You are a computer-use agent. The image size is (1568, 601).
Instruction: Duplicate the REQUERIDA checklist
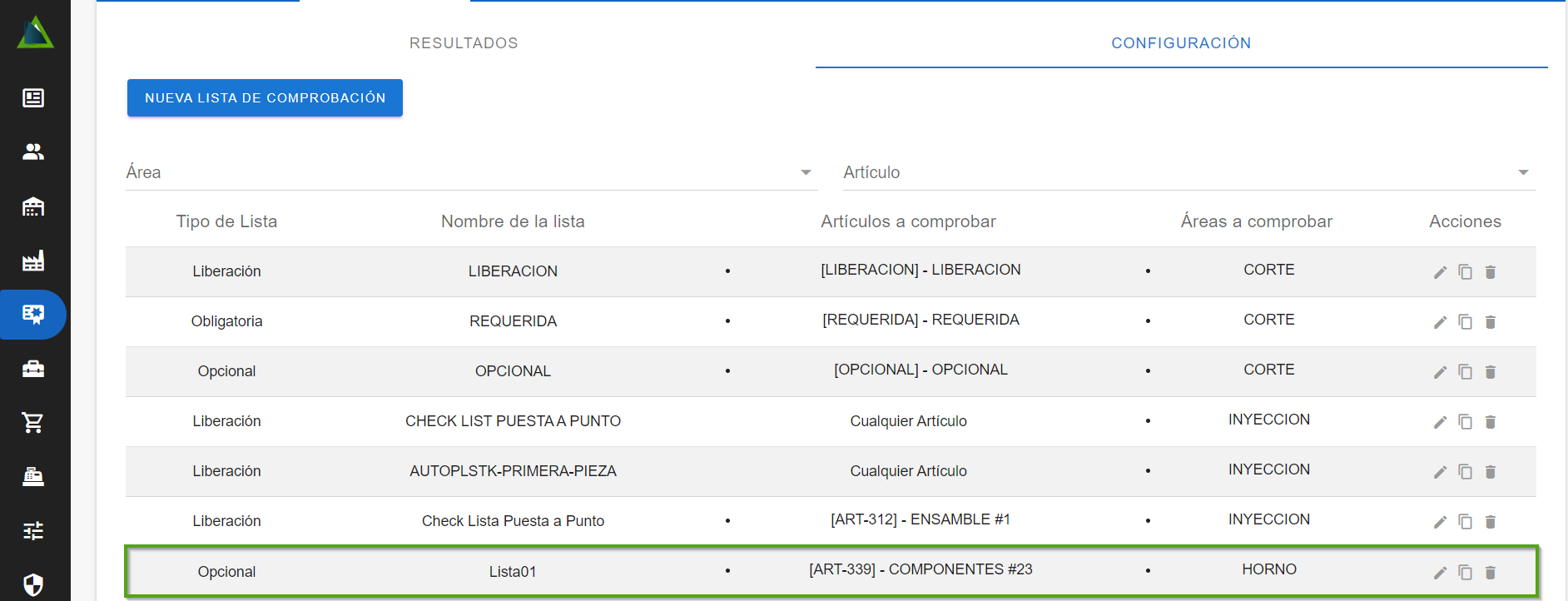point(1465,322)
